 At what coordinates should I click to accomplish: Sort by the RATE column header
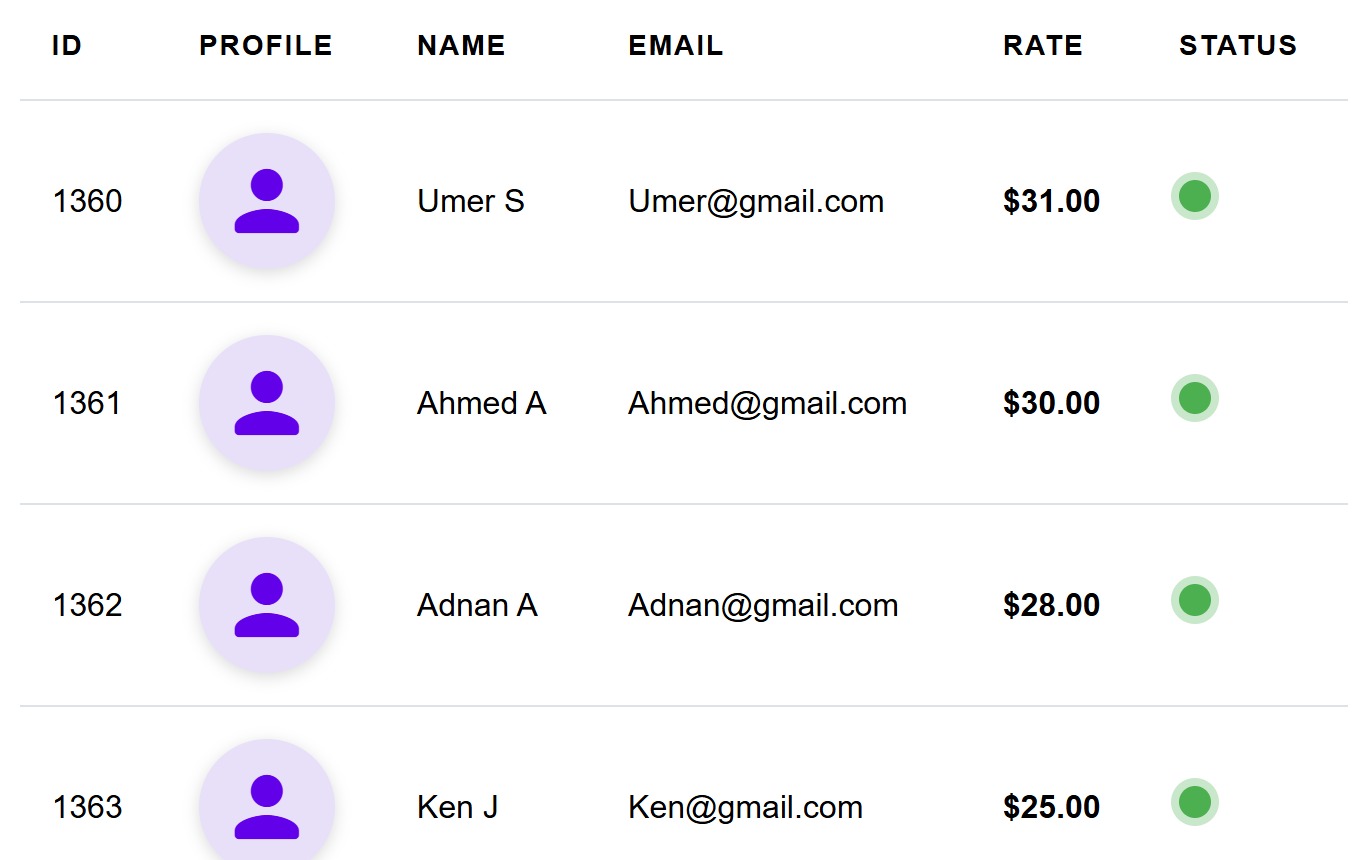coord(1042,46)
